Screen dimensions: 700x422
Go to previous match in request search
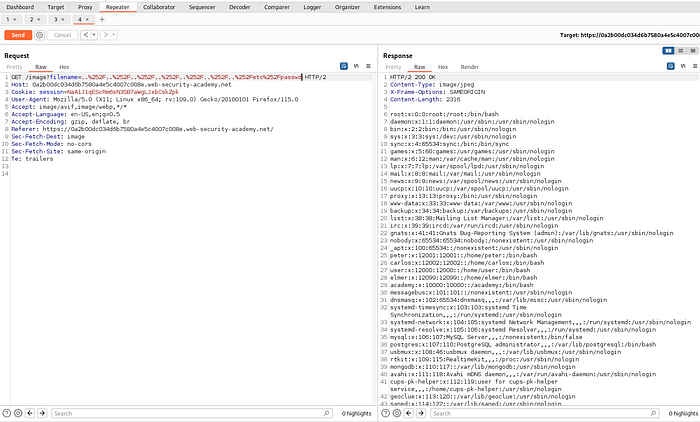pos(28,412)
